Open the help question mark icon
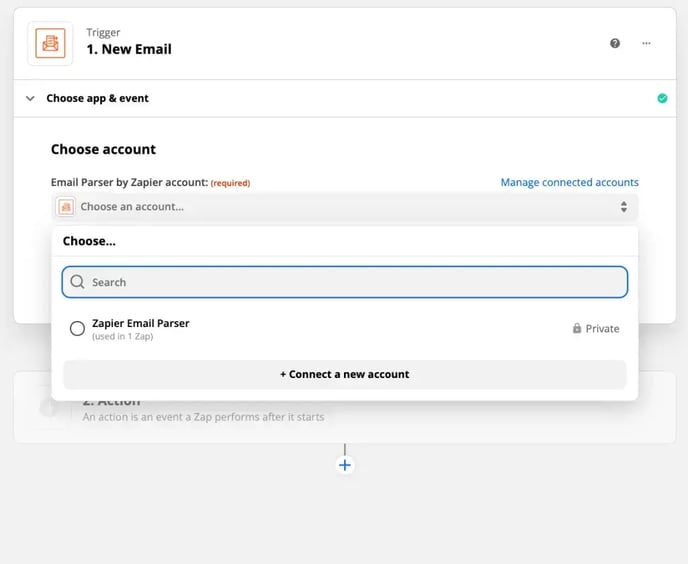Viewport: 688px width, 564px height. coord(615,43)
